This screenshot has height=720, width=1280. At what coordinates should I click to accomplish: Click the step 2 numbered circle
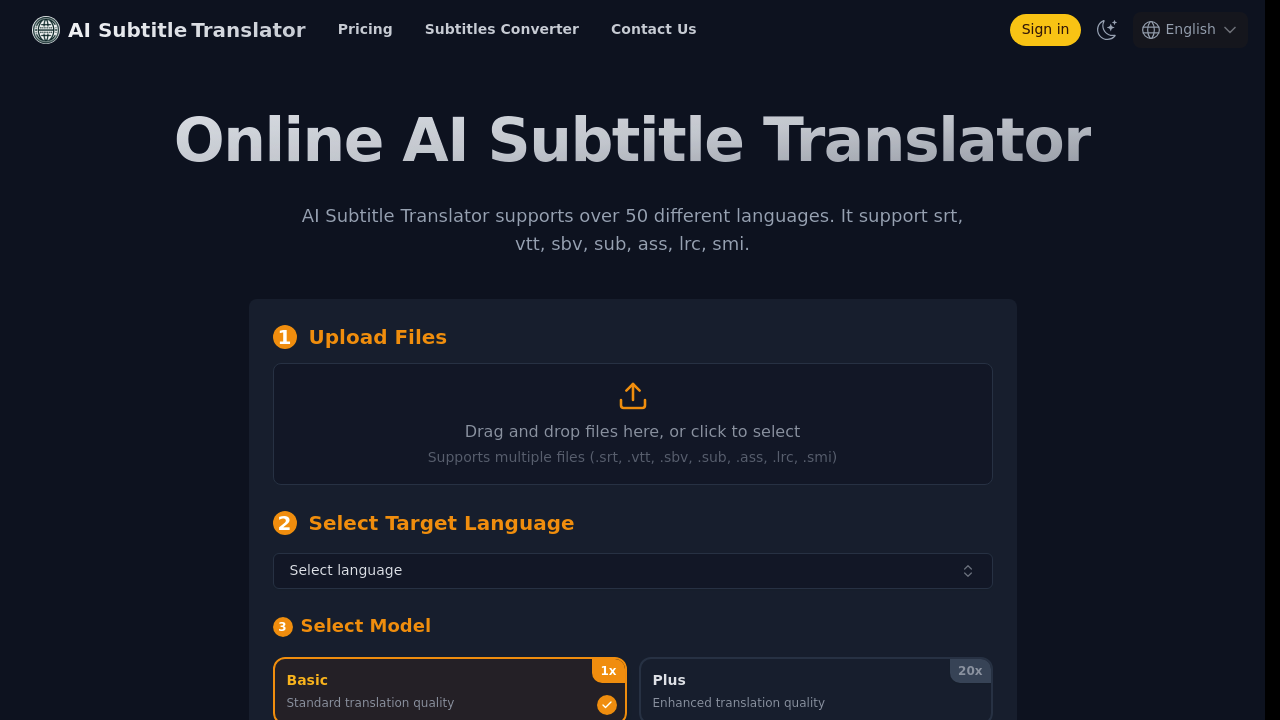pyautogui.click(x=285, y=523)
